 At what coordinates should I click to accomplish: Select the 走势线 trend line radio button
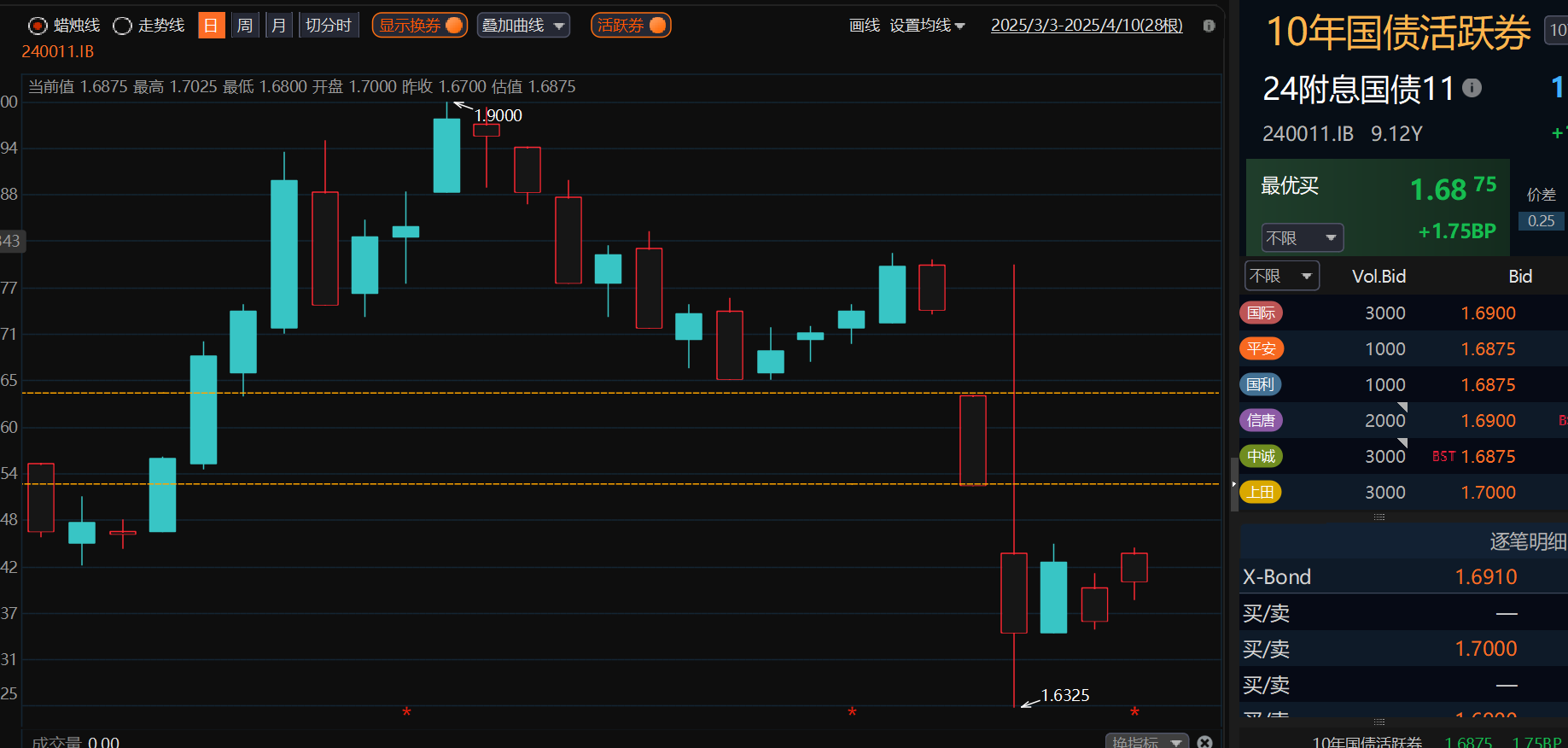[x=122, y=26]
